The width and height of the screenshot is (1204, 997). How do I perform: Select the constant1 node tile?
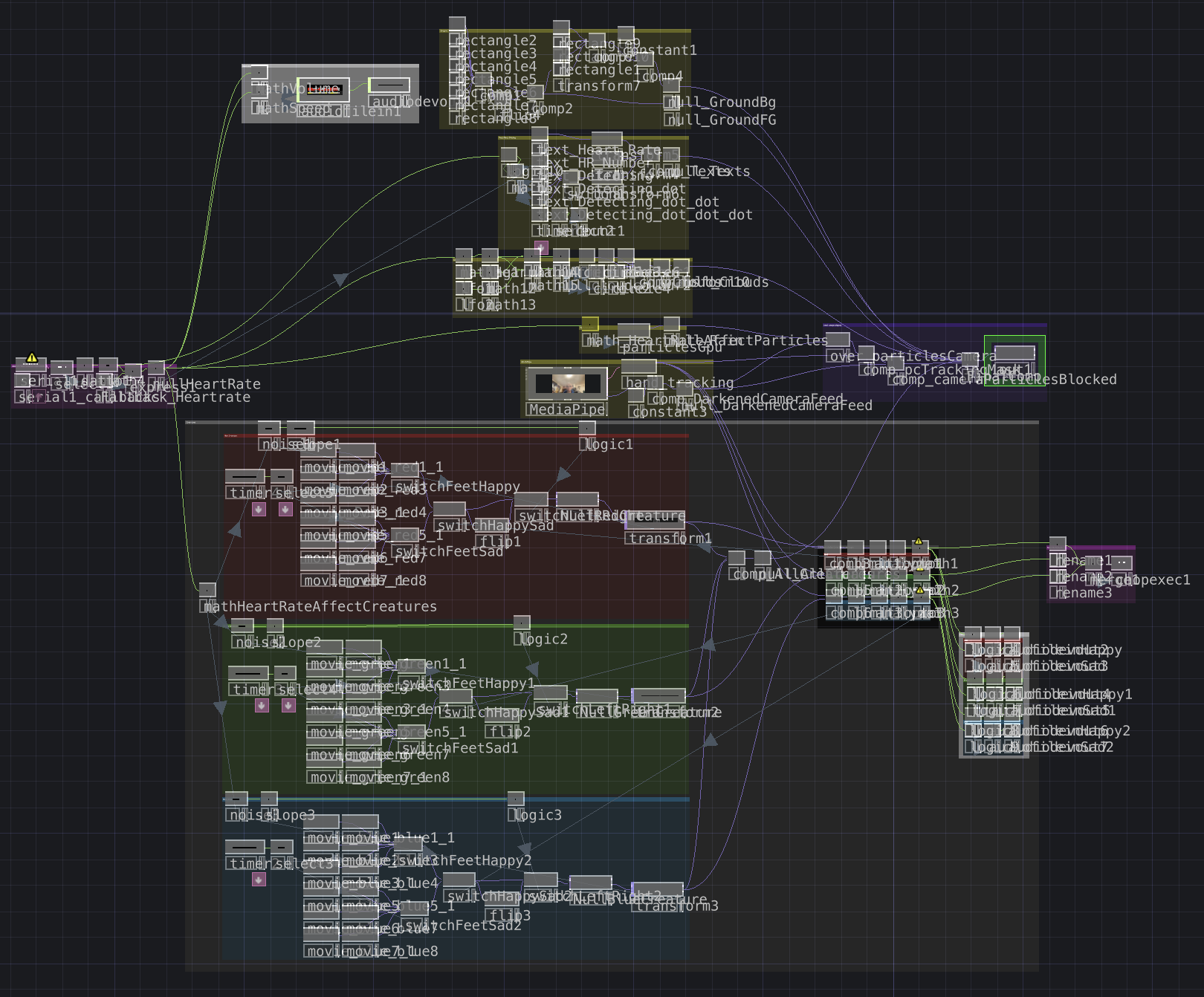tap(626, 34)
